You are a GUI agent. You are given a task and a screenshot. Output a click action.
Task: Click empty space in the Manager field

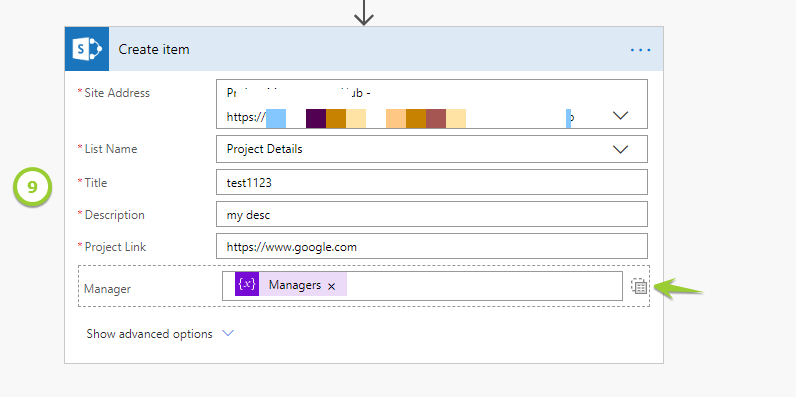pos(482,286)
